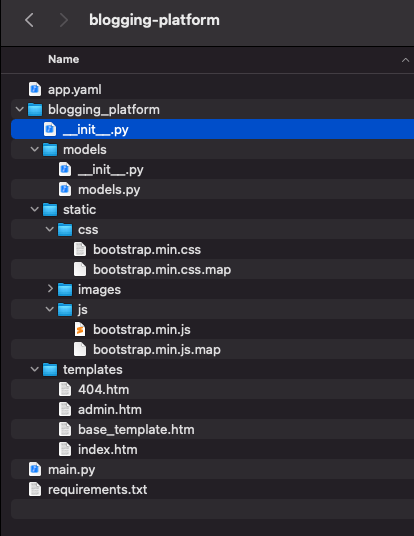
Task: Click the css folder icon
Action: (65, 230)
